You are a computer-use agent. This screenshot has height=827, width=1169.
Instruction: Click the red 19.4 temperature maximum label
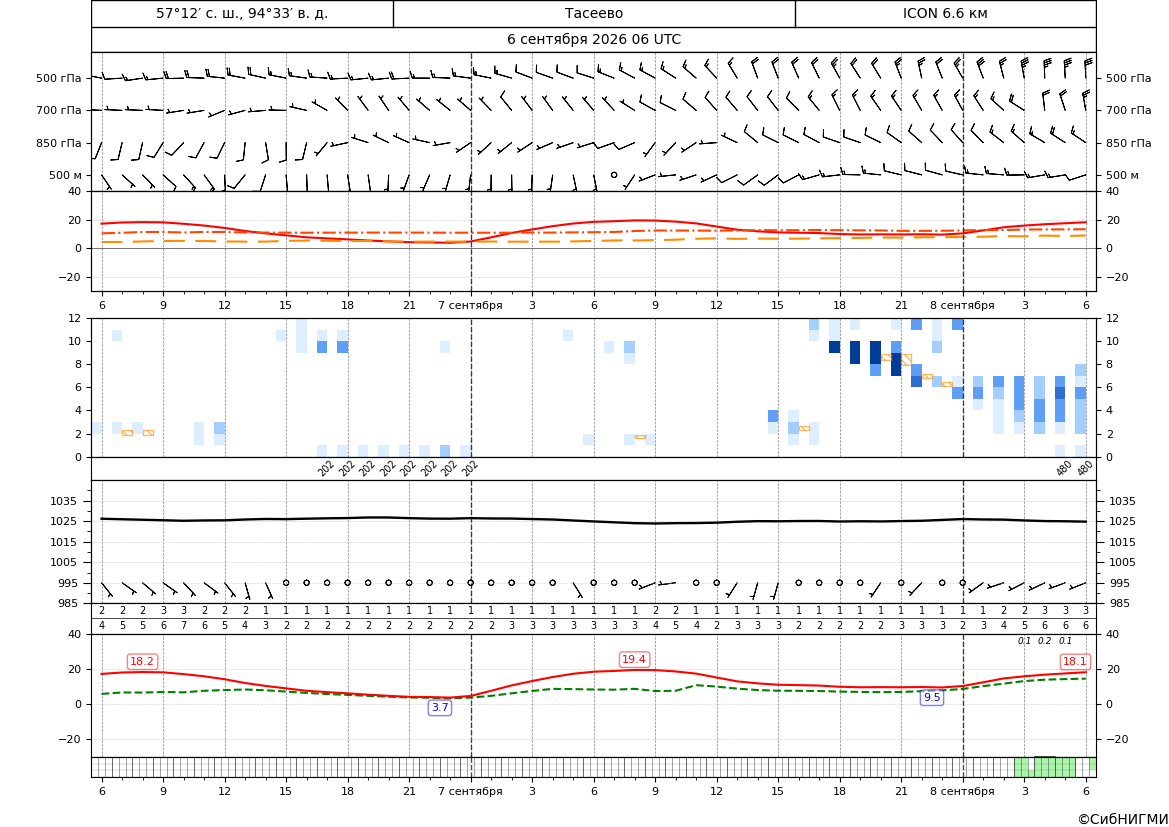(634, 659)
